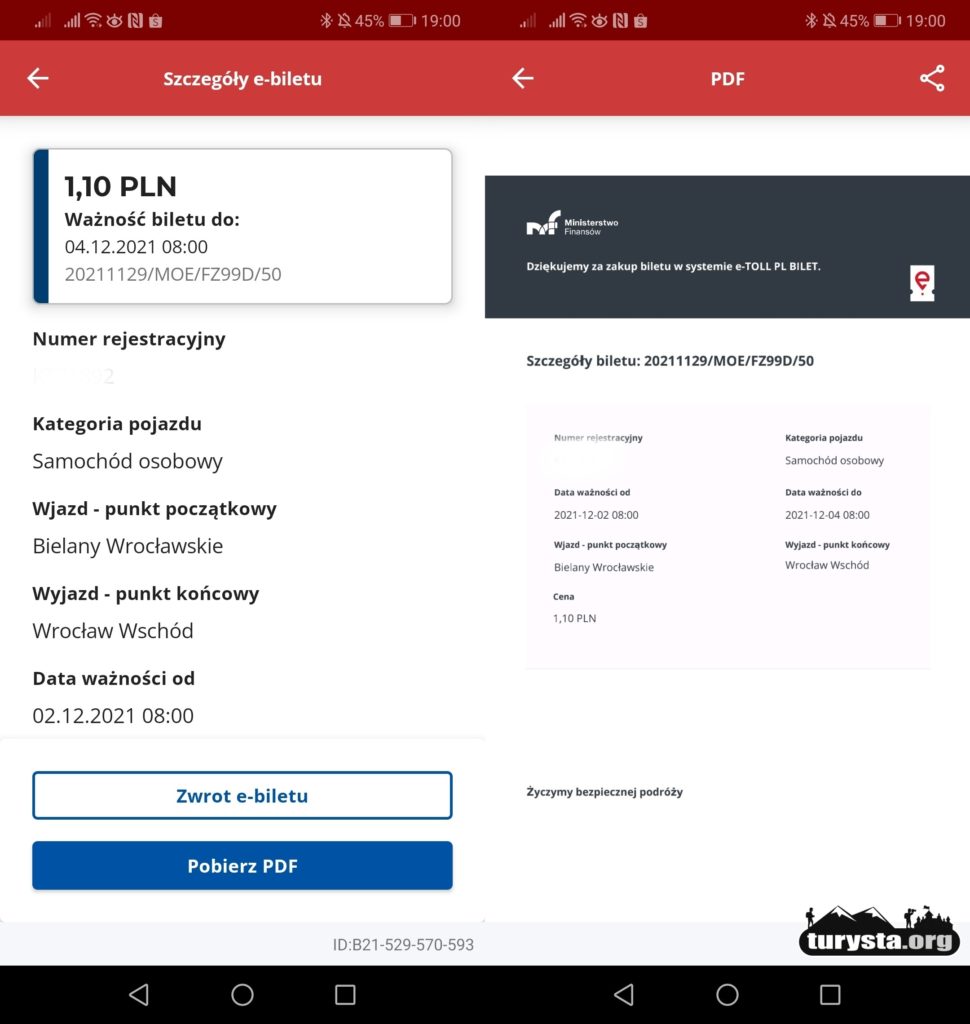This screenshot has height=1024, width=970.
Task: Tap the back arrow on Szczegóły e-biletu screen
Action: click(37, 78)
